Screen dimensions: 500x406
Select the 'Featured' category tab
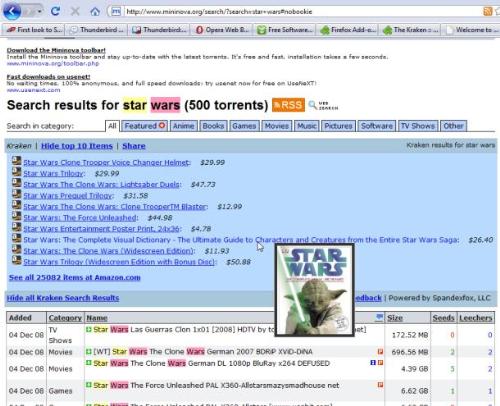(x=144, y=126)
